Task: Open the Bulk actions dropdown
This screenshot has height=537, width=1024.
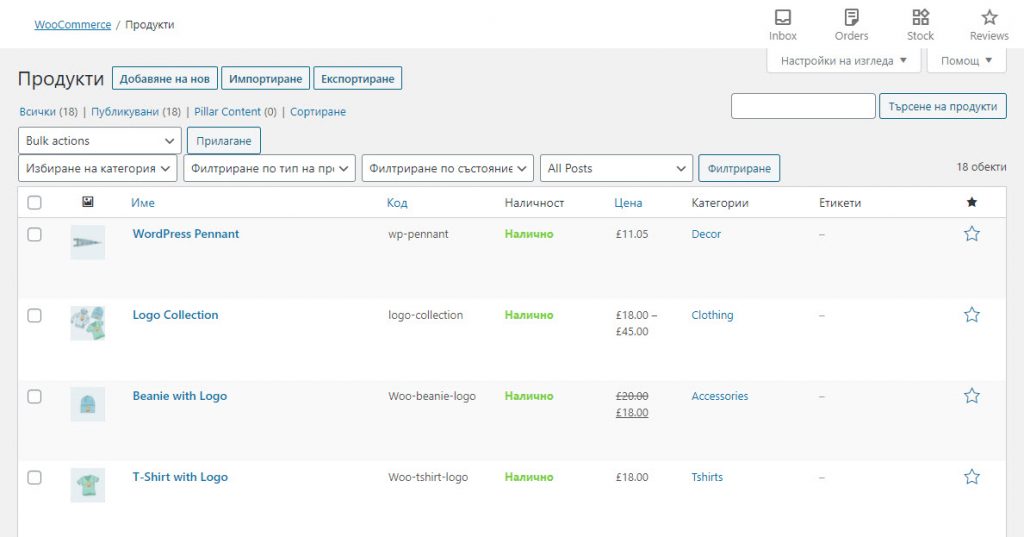Action: pyautogui.click(x=100, y=140)
